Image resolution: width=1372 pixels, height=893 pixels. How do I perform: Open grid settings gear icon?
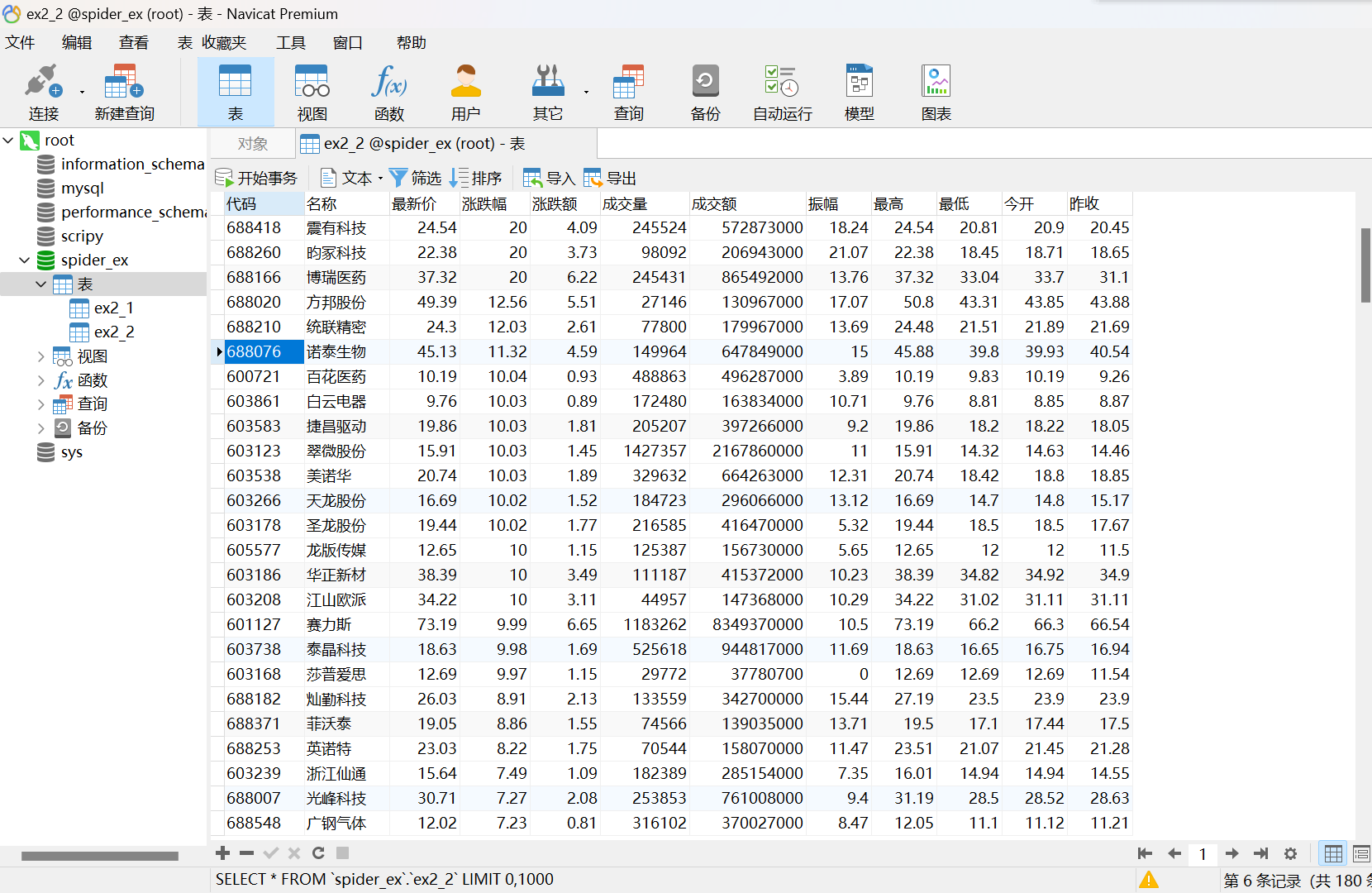pos(1290,853)
